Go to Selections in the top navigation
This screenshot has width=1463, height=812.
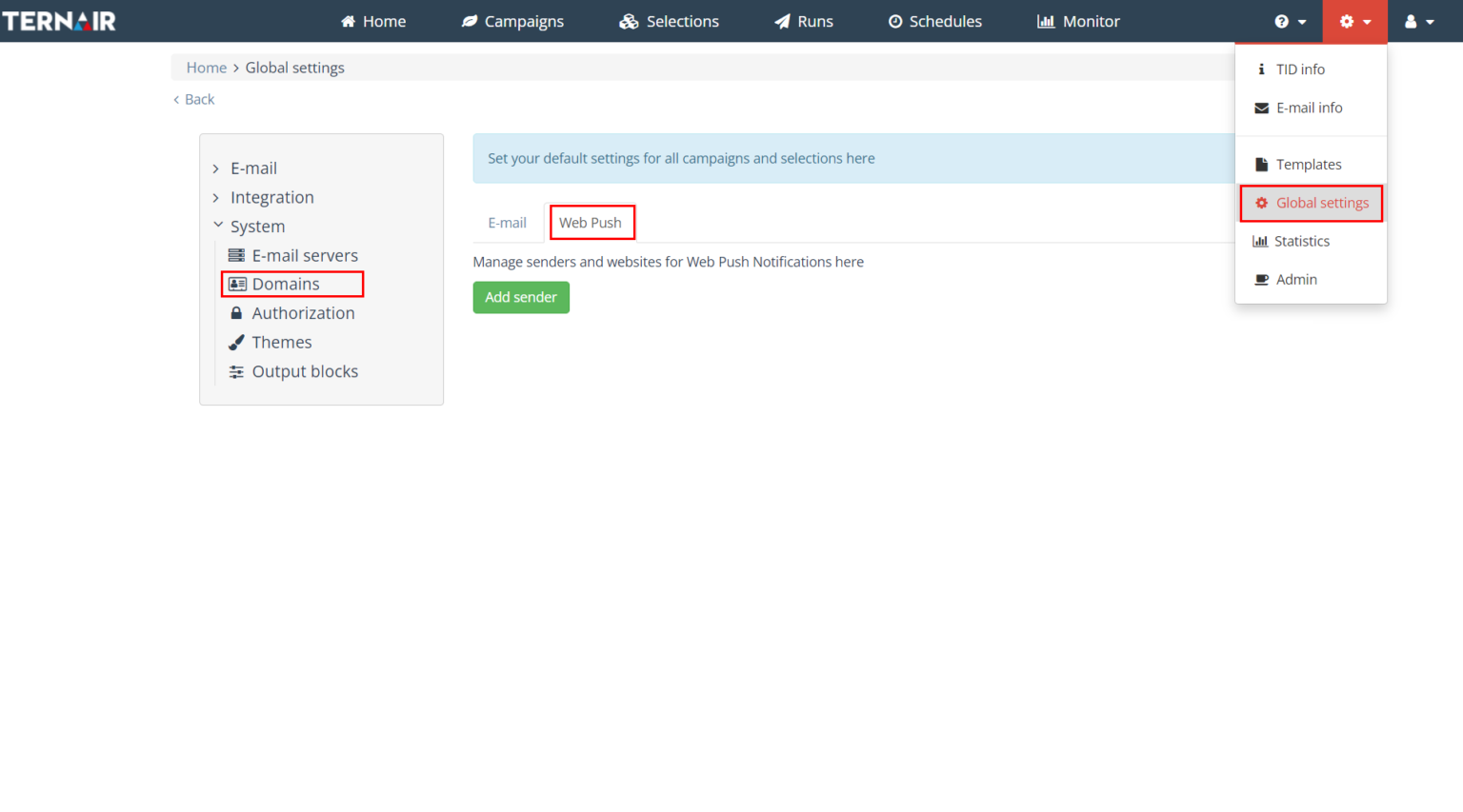(x=670, y=21)
